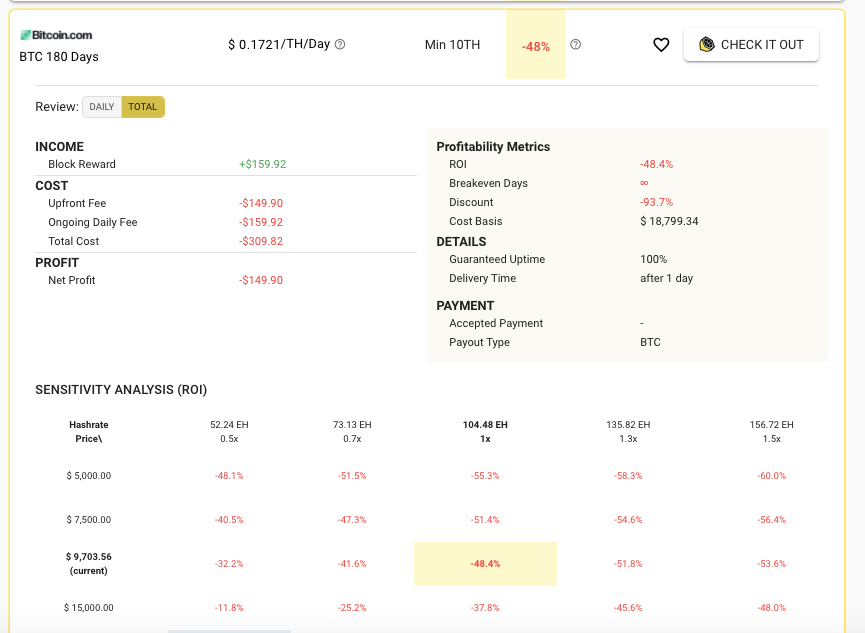Click the $9,703.56 (current) price row label
The image size is (865, 633).
[88, 563]
